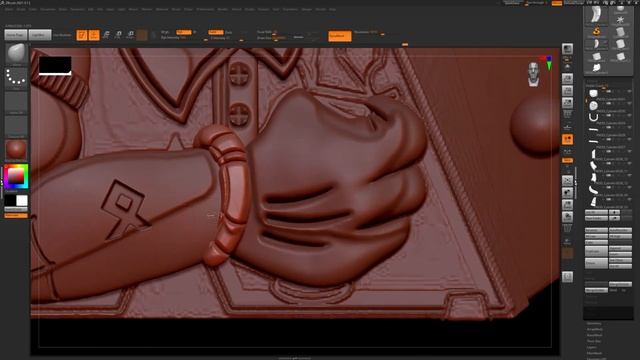Viewport: 640px width, 360px height.
Task: Toggle the orange Alternate button under color swatches
Action: click(16, 215)
